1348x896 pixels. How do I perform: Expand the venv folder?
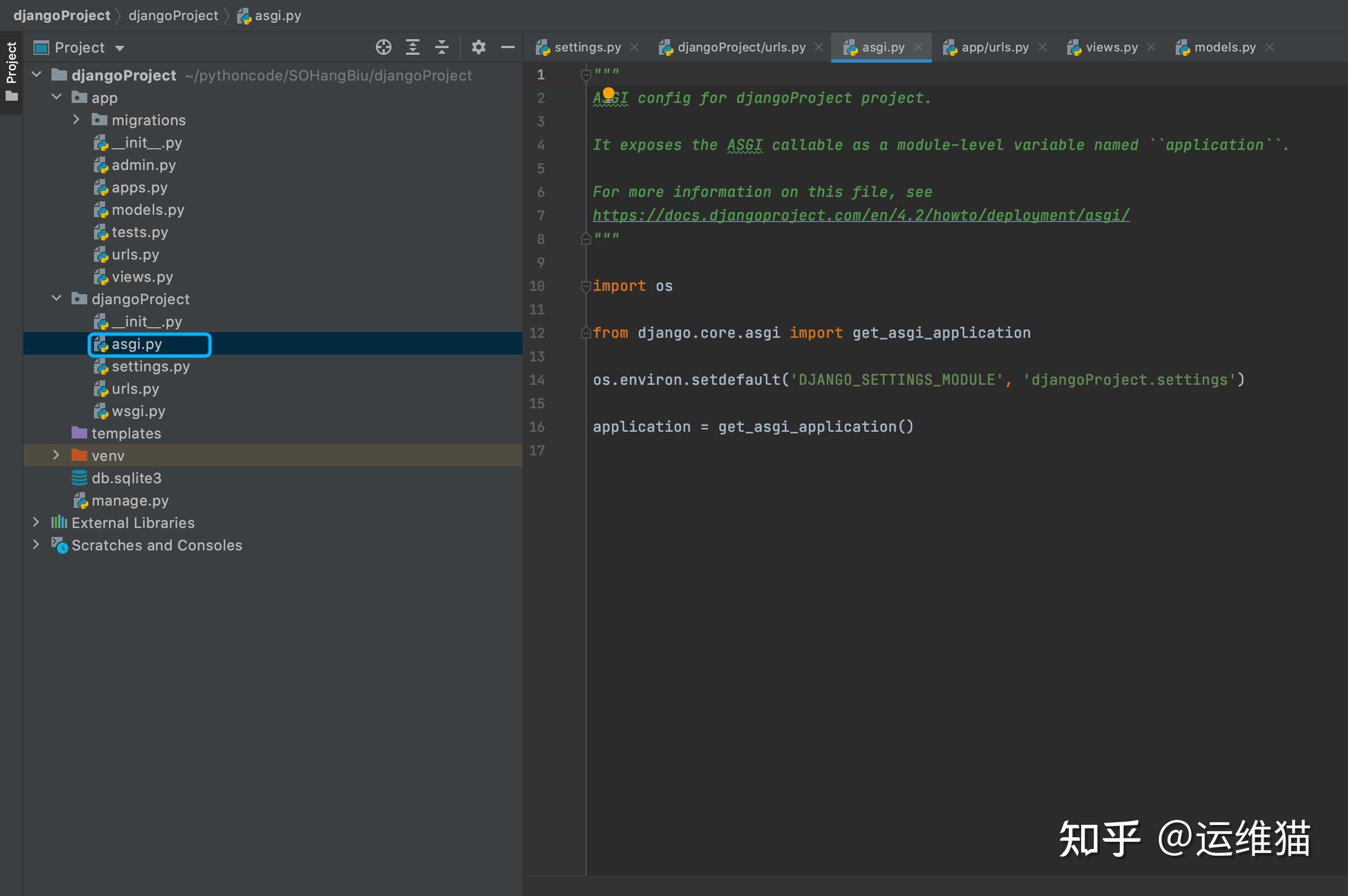coord(56,455)
